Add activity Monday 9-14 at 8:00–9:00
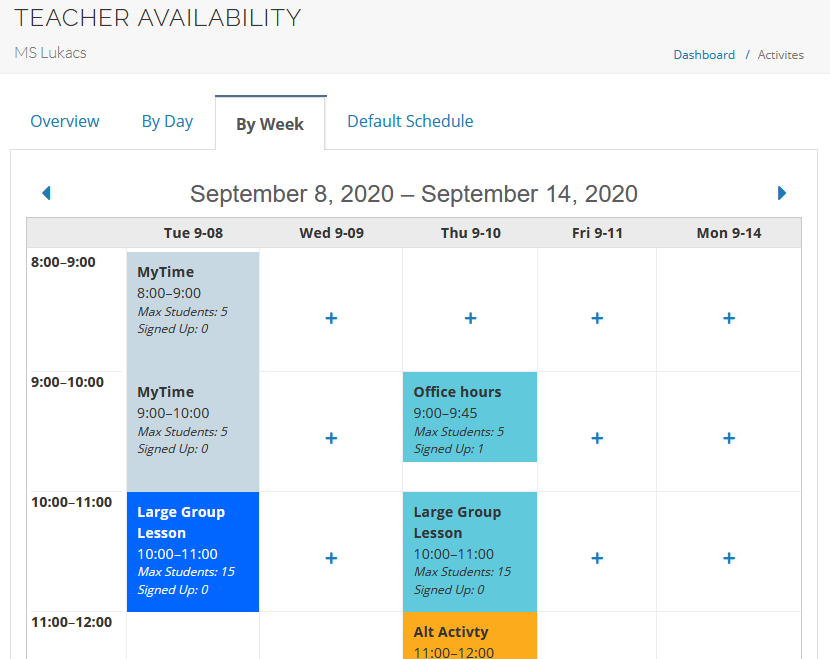Screen dimensions: 830x659 pyautogui.click(x=729, y=318)
